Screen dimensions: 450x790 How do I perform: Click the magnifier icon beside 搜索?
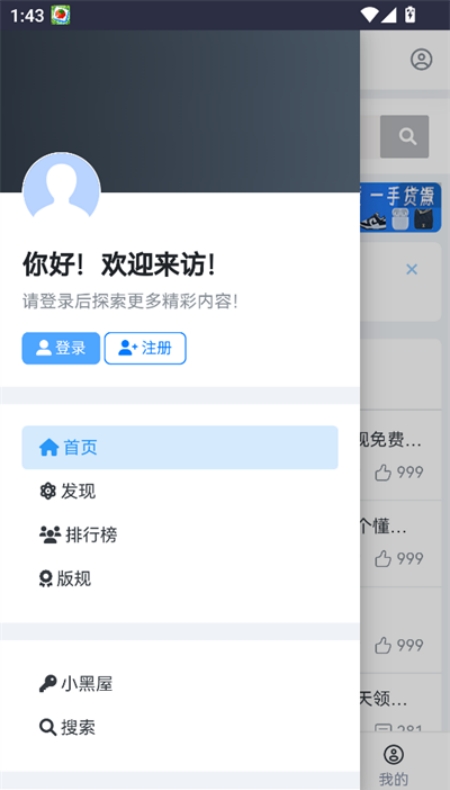click(x=48, y=728)
